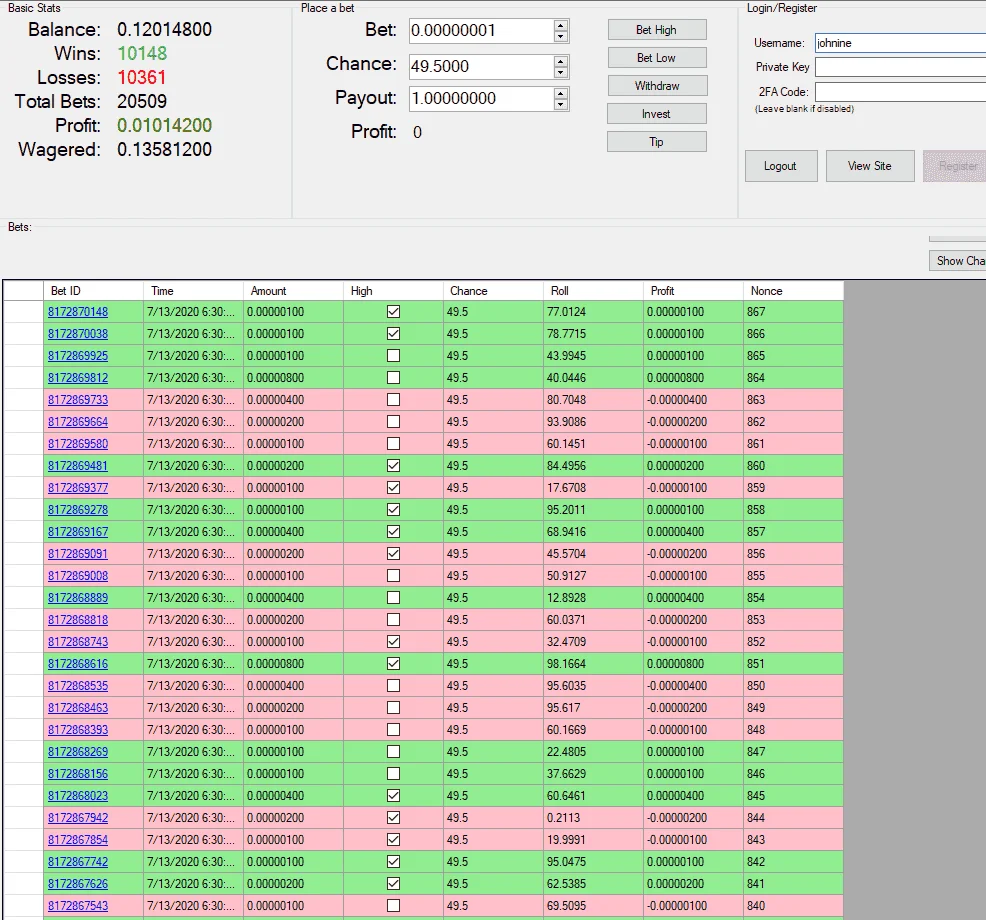The width and height of the screenshot is (986, 920).
Task: Open bet ID link 8172869925
Action: click(78, 356)
